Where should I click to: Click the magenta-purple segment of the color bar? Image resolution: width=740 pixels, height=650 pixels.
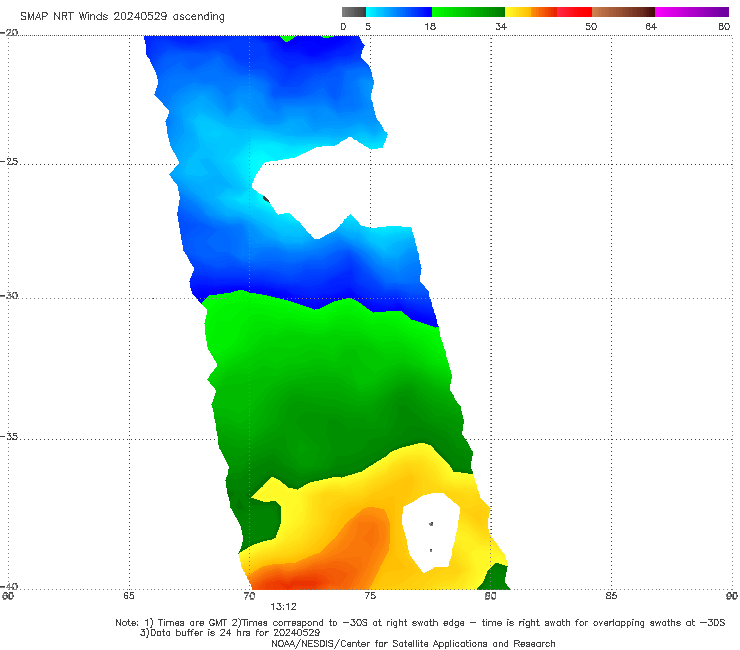pyautogui.click(x=692, y=12)
